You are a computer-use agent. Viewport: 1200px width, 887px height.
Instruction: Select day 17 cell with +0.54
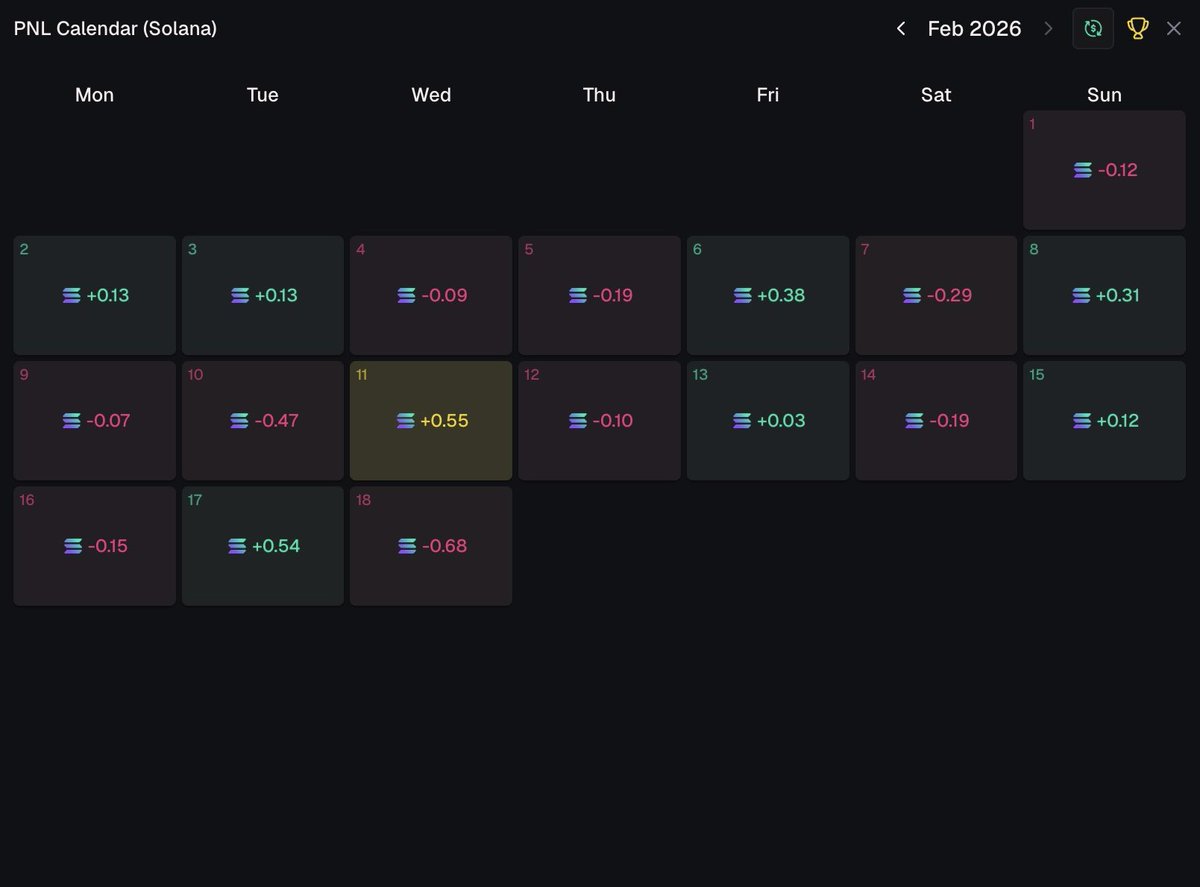[x=263, y=546]
